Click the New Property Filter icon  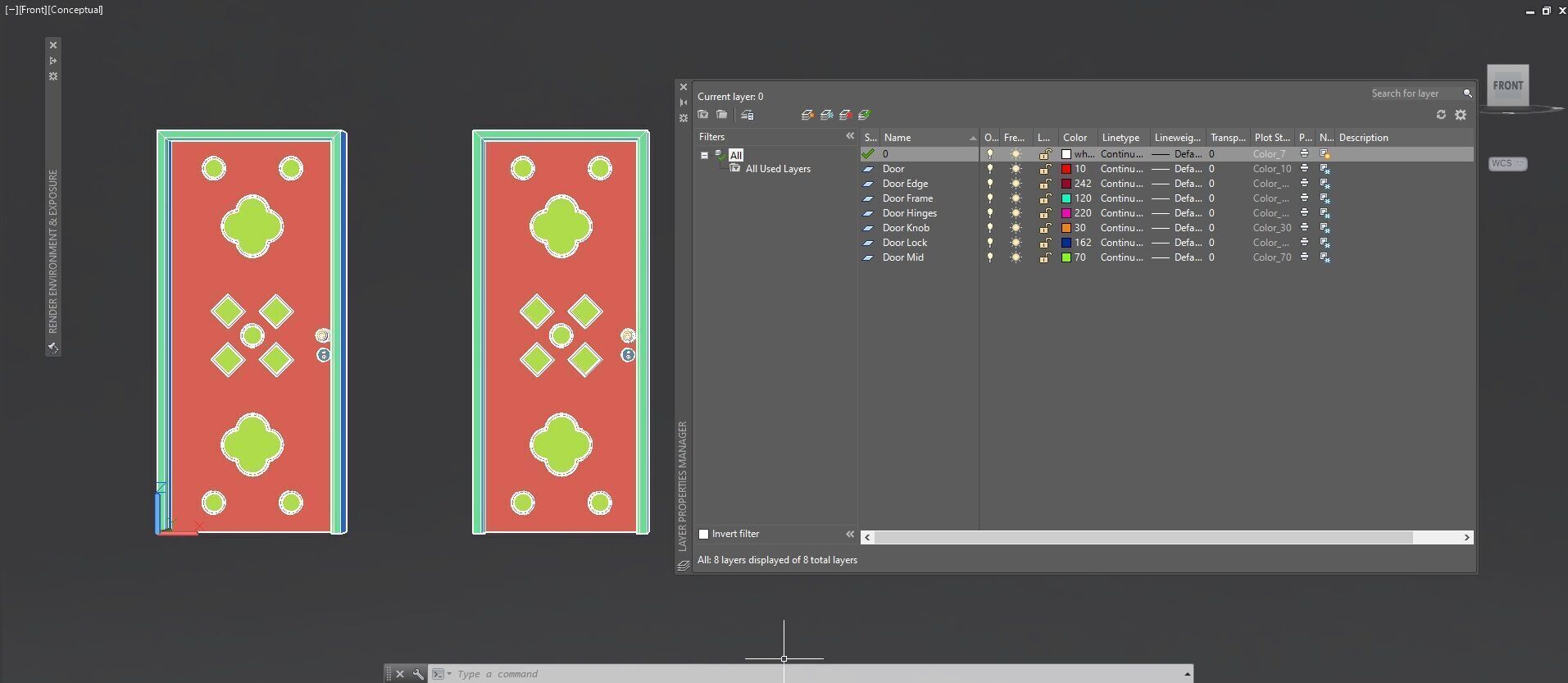pyautogui.click(x=703, y=115)
